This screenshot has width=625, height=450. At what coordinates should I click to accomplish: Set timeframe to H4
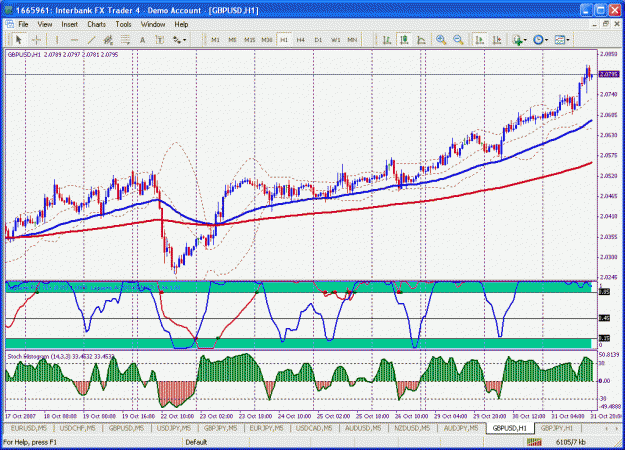tap(301, 40)
